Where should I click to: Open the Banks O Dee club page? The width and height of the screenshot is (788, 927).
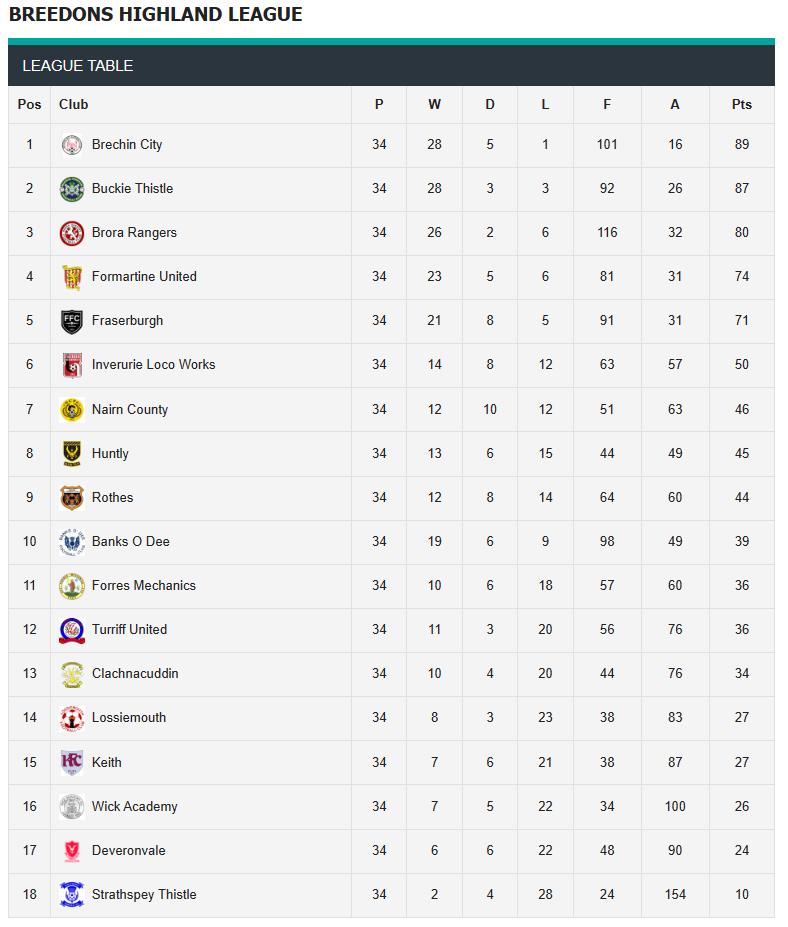pos(130,542)
